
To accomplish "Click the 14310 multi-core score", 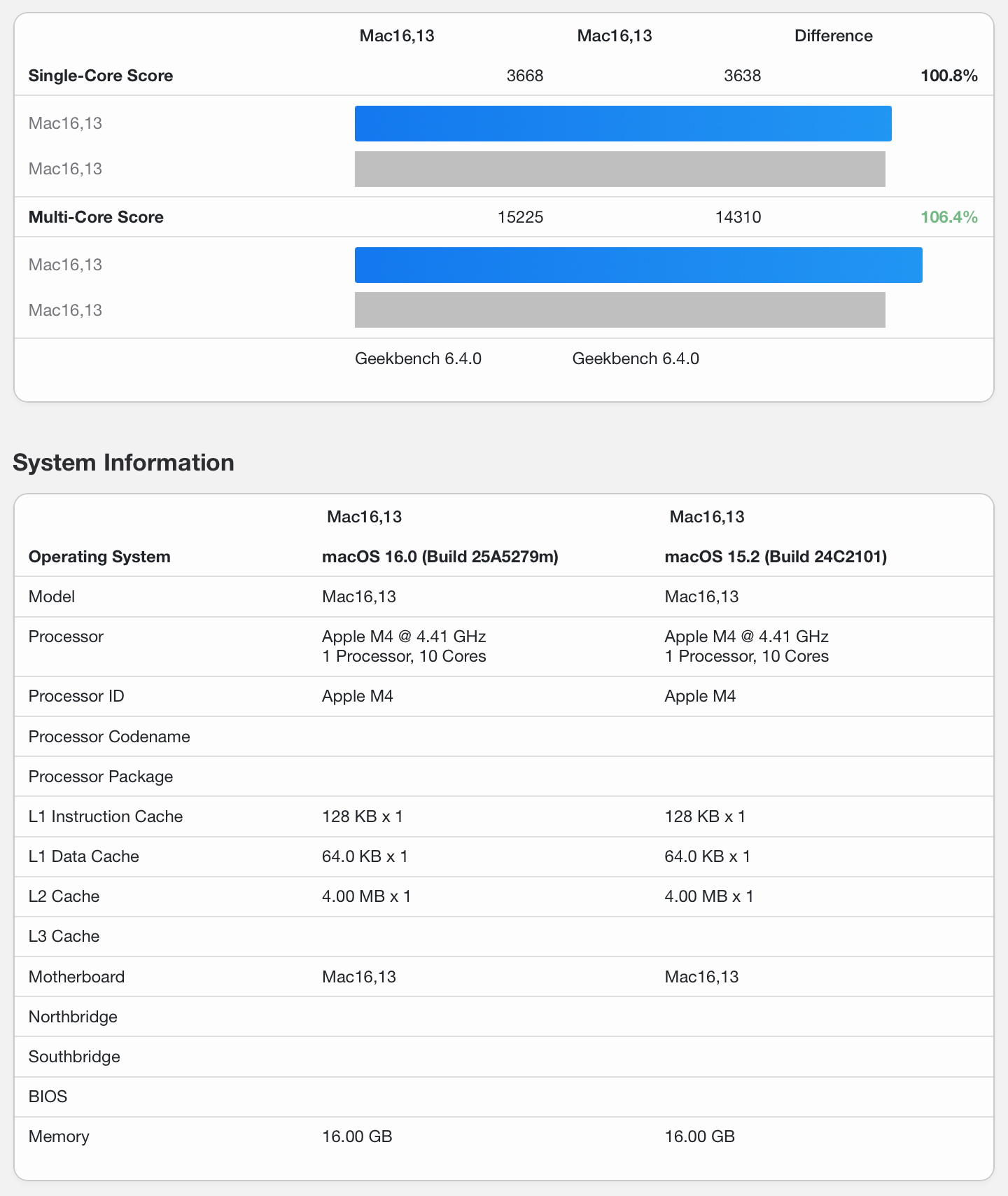I will [738, 217].
